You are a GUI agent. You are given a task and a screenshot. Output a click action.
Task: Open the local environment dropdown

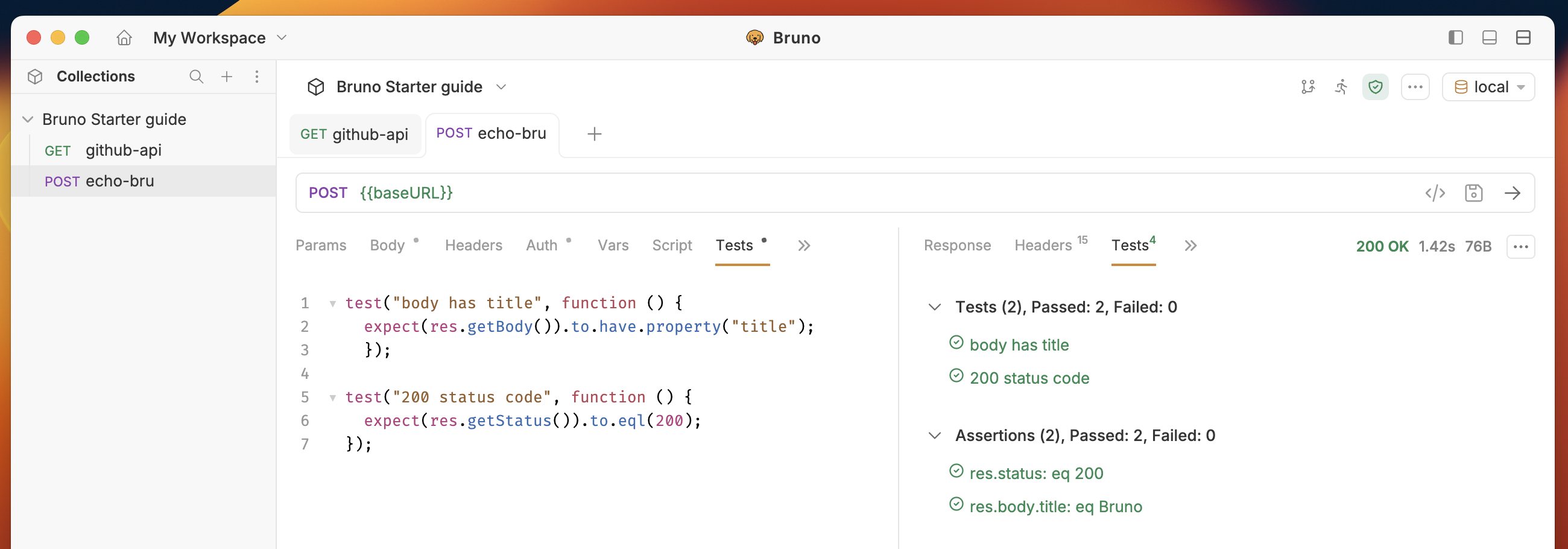[x=1489, y=87]
